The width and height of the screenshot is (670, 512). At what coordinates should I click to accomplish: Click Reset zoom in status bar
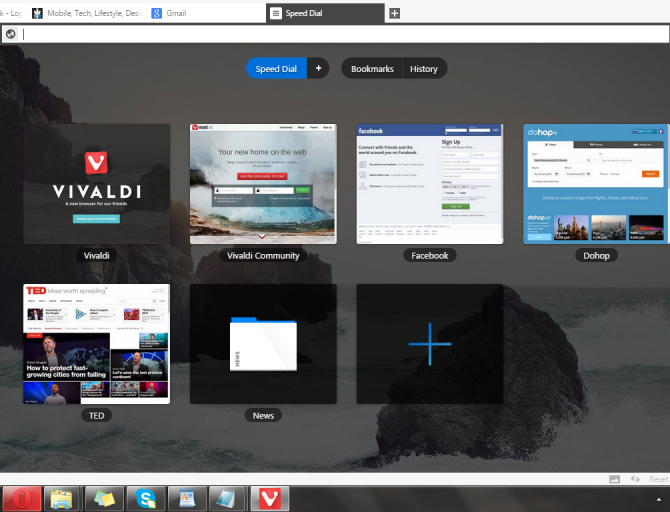(x=657, y=479)
